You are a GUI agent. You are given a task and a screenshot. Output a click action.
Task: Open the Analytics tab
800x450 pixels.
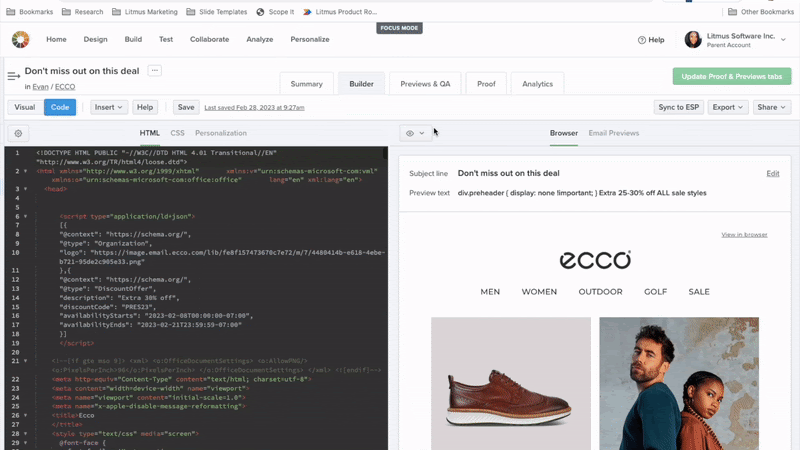click(537, 84)
